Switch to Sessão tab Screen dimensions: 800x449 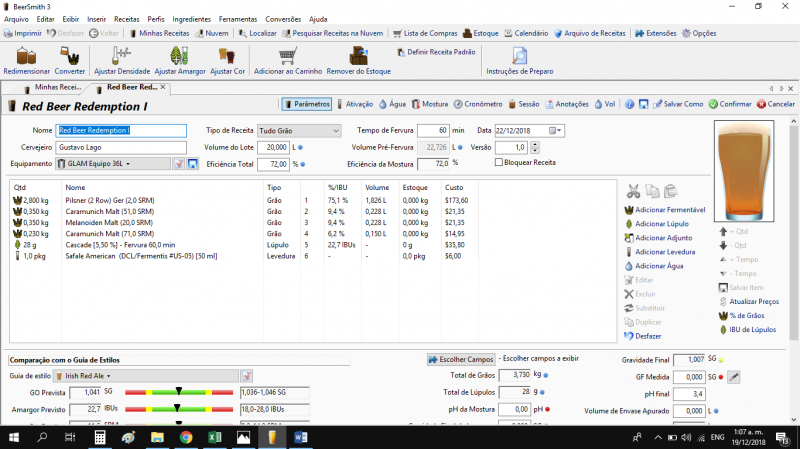coord(523,104)
